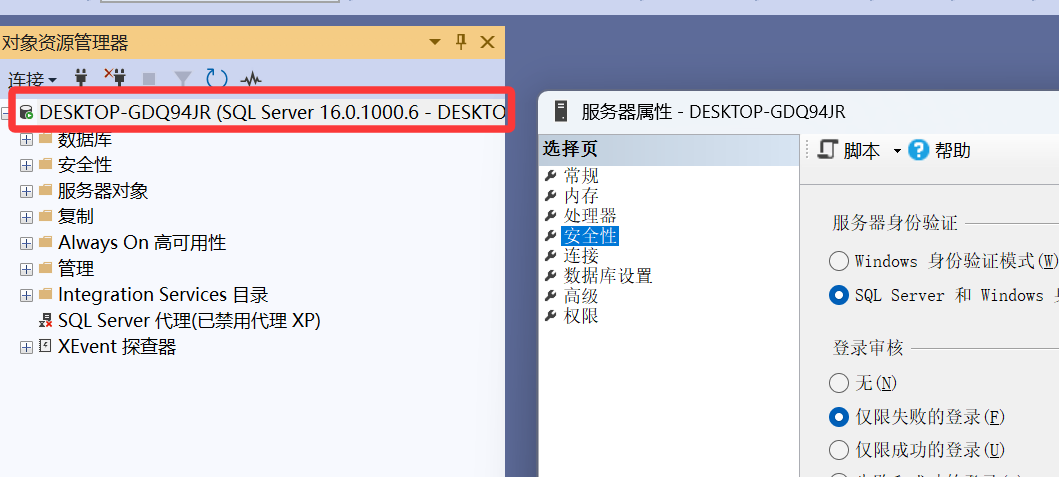Open the highlighted 安全性 page in 服务器属性

point(590,236)
